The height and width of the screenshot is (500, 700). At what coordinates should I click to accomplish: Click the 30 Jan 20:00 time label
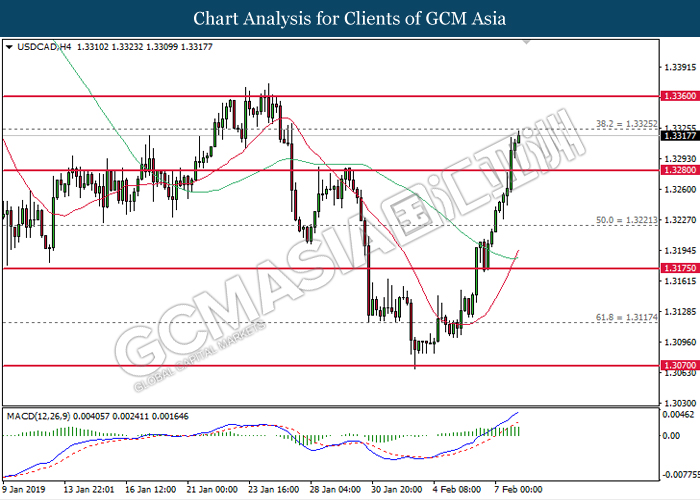pos(397,489)
